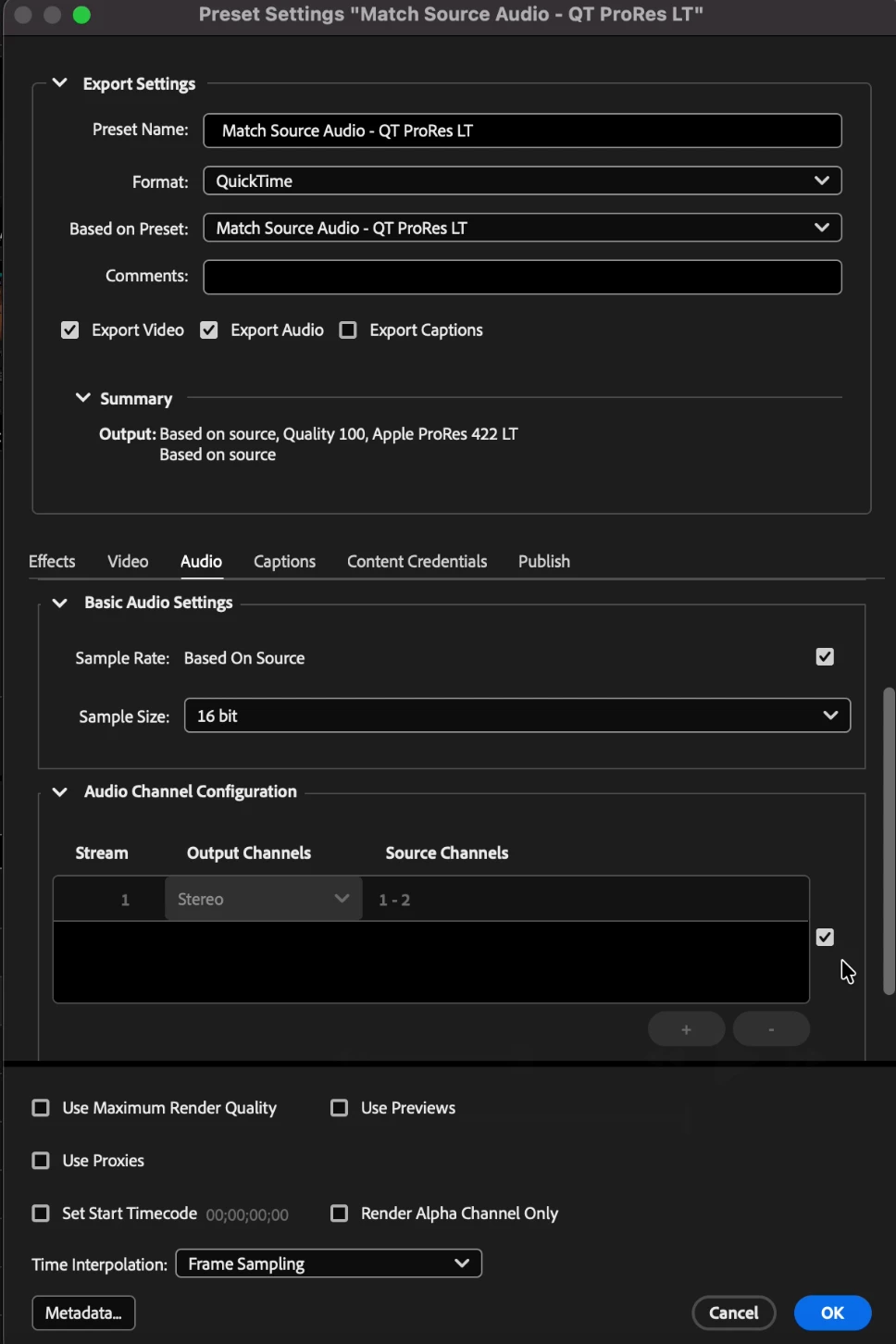Open the Time Interpolation dropdown
896x1344 pixels.
329,1263
